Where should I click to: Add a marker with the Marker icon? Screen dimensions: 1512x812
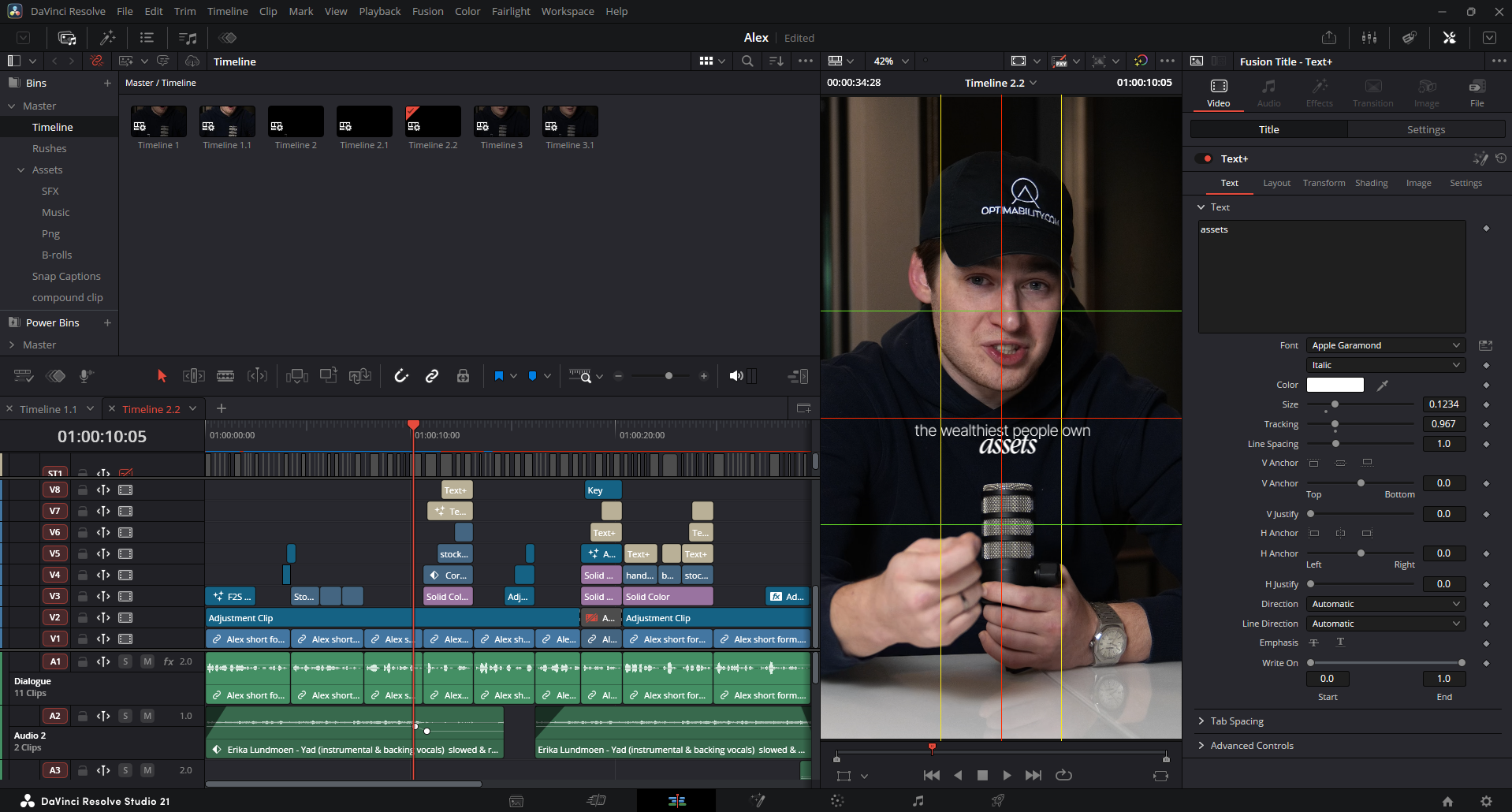click(533, 376)
